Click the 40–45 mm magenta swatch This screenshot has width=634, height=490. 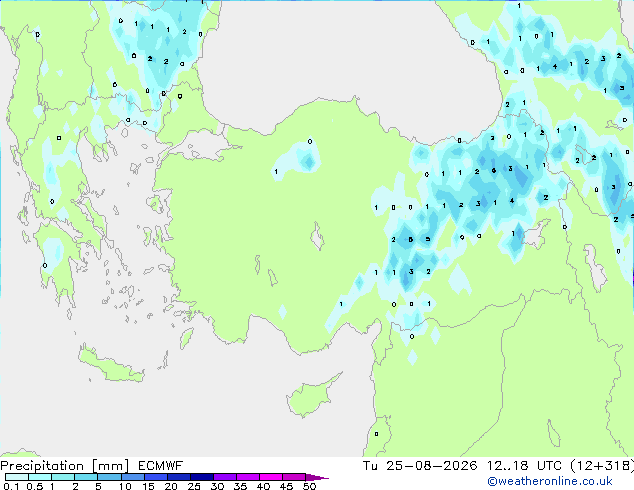coord(271,477)
